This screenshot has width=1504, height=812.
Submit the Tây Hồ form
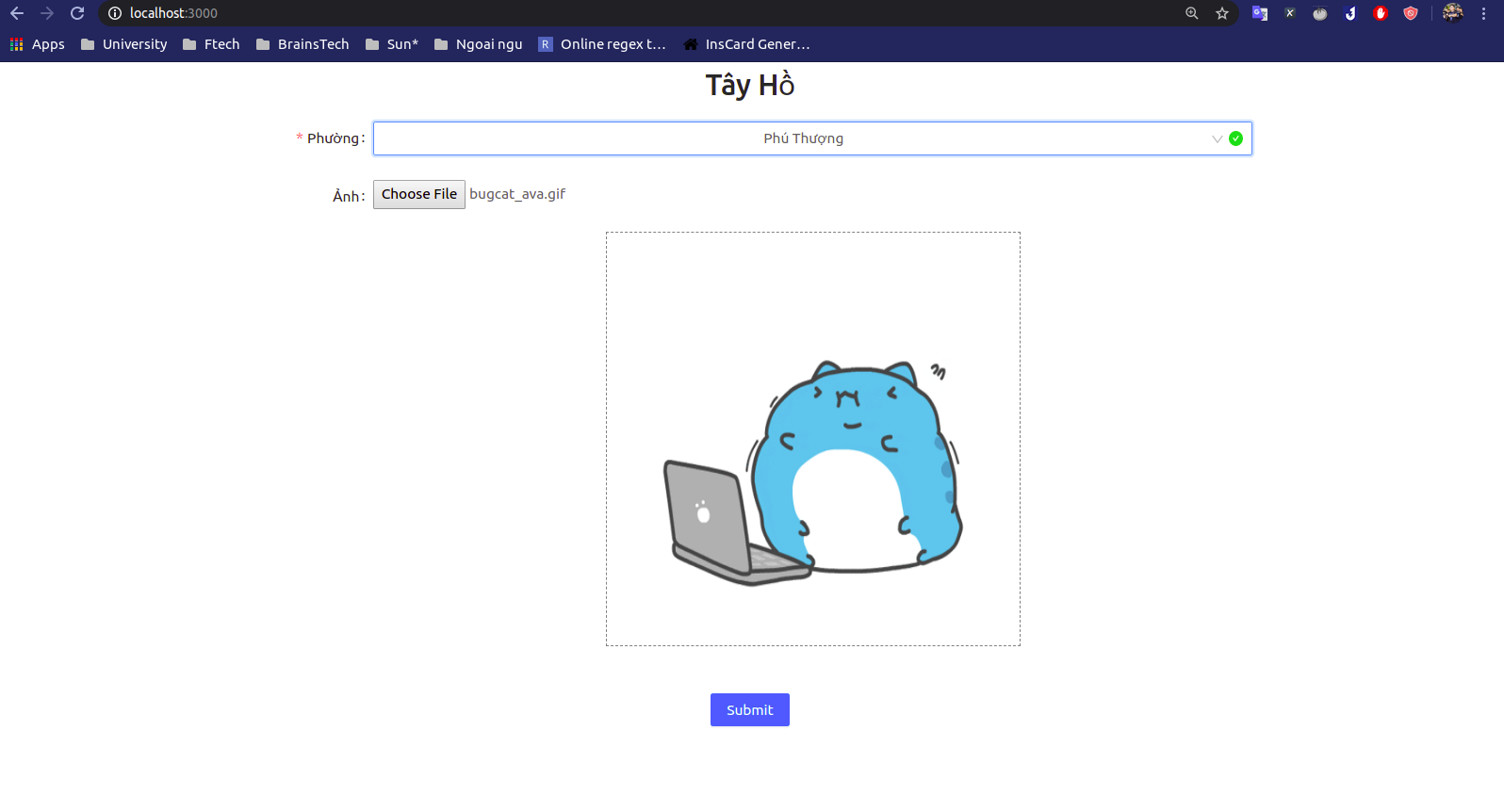[x=750, y=710]
